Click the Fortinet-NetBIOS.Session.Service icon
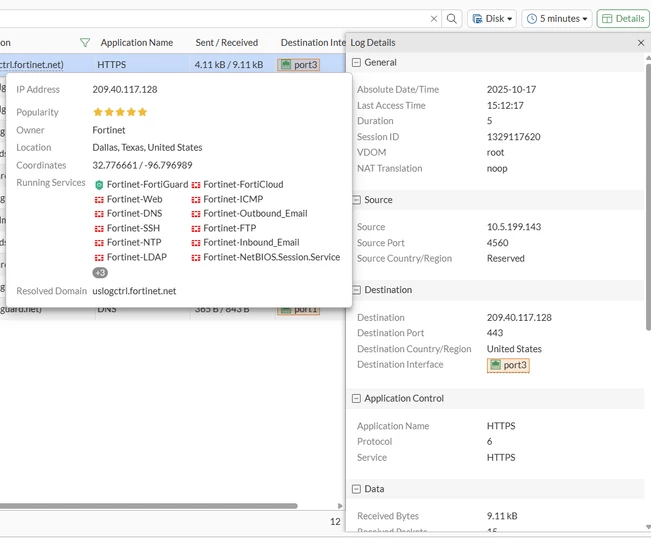651x538 pixels. [x=196, y=257]
